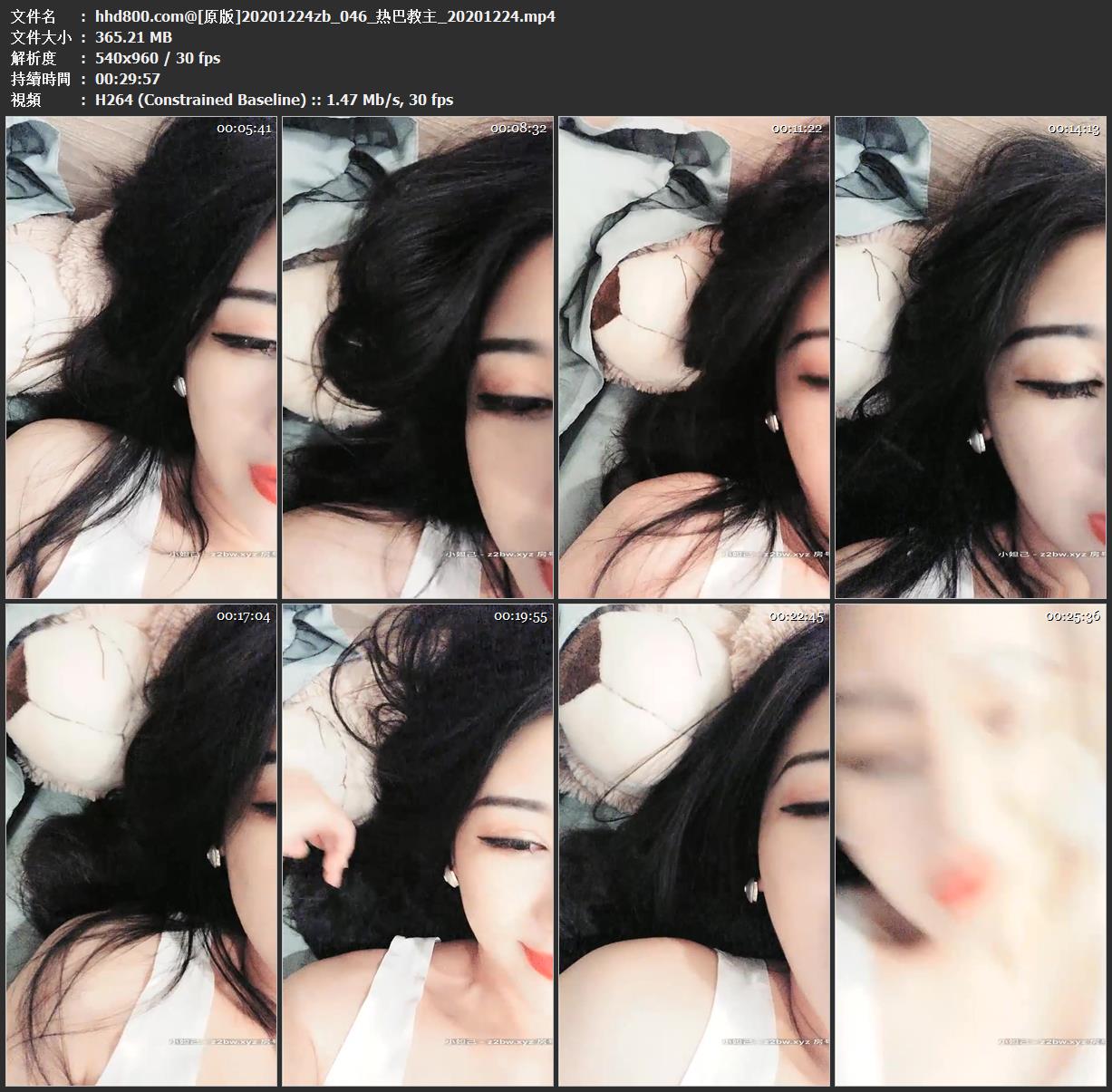Open the 00:17:04 frame thumbnail
Viewport: 1112px width, 1092px height.
(141, 845)
